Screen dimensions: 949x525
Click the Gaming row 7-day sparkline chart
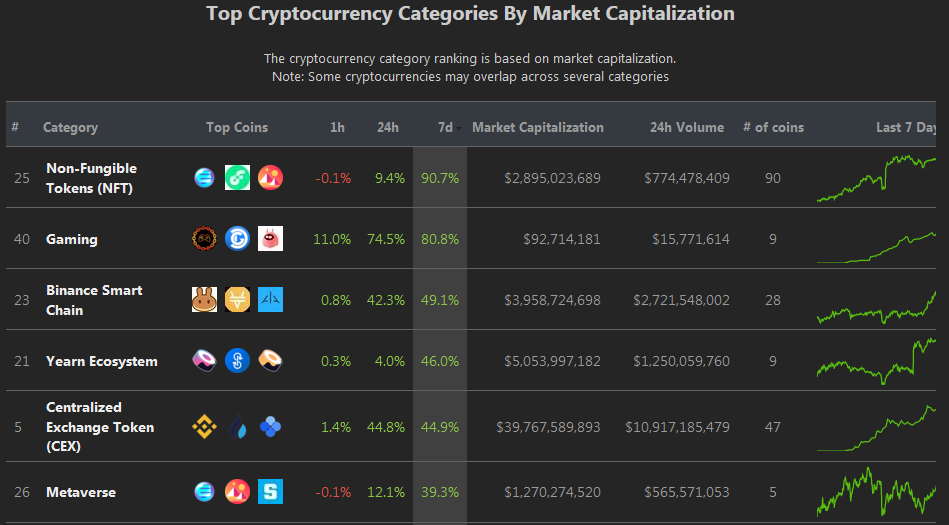pos(876,248)
